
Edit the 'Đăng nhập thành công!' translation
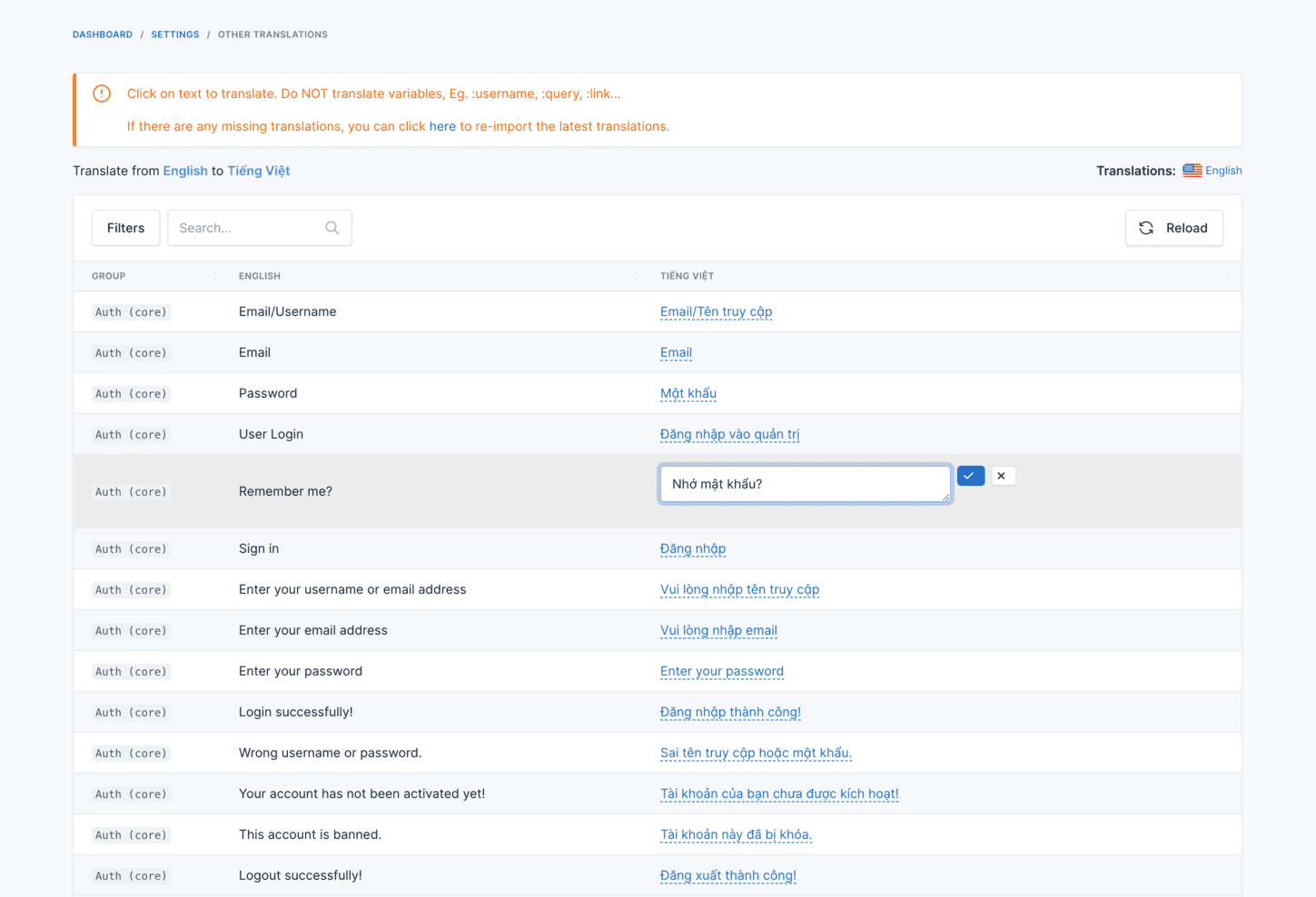tap(730, 712)
